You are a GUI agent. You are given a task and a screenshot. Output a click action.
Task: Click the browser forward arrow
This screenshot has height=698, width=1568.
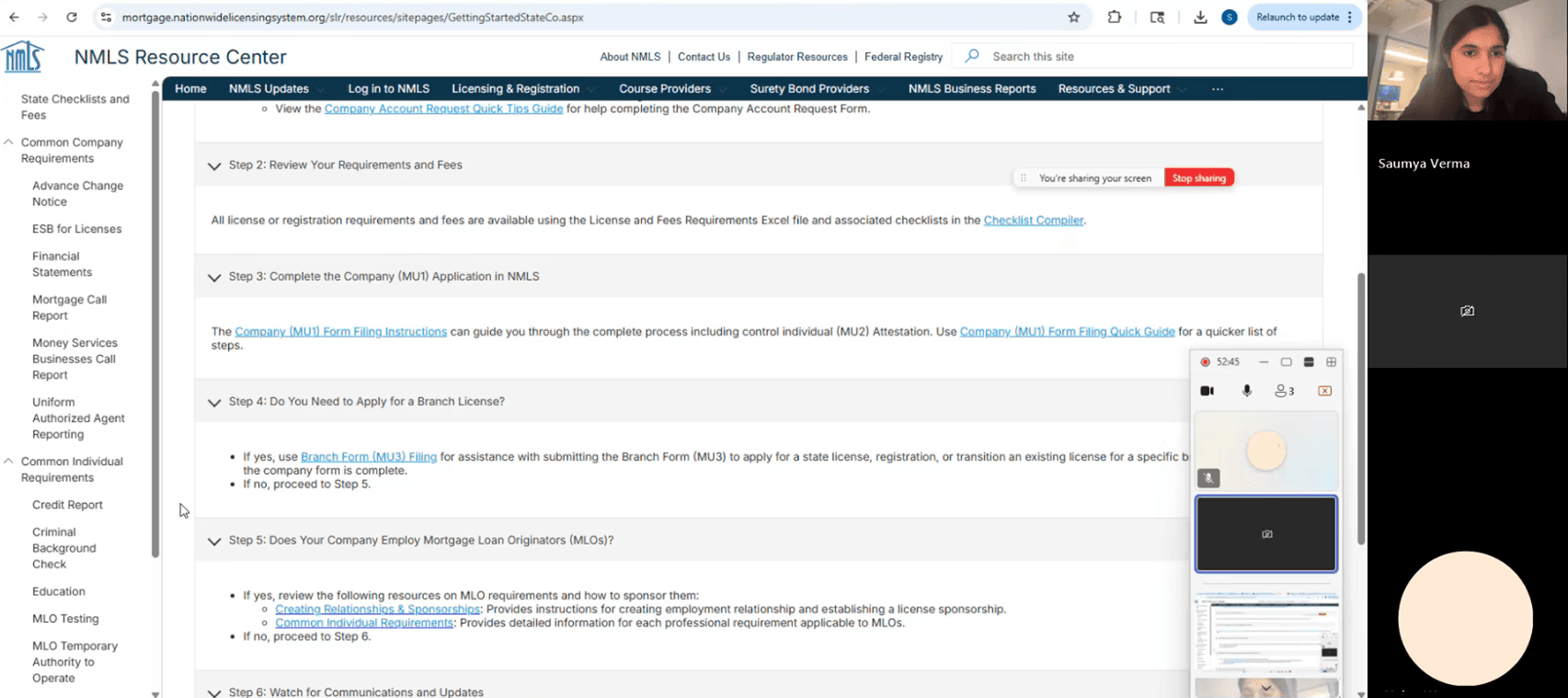click(42, 17)
